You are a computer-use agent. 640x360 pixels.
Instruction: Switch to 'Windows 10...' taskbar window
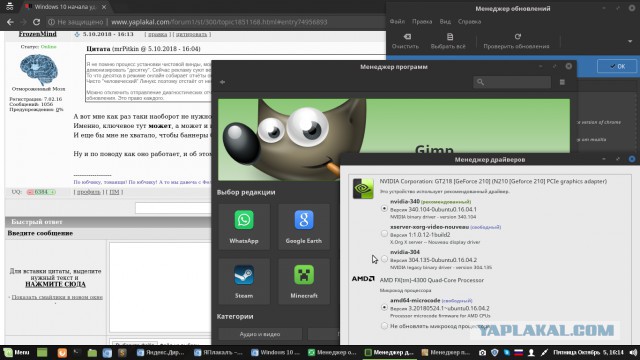point(275,352)
